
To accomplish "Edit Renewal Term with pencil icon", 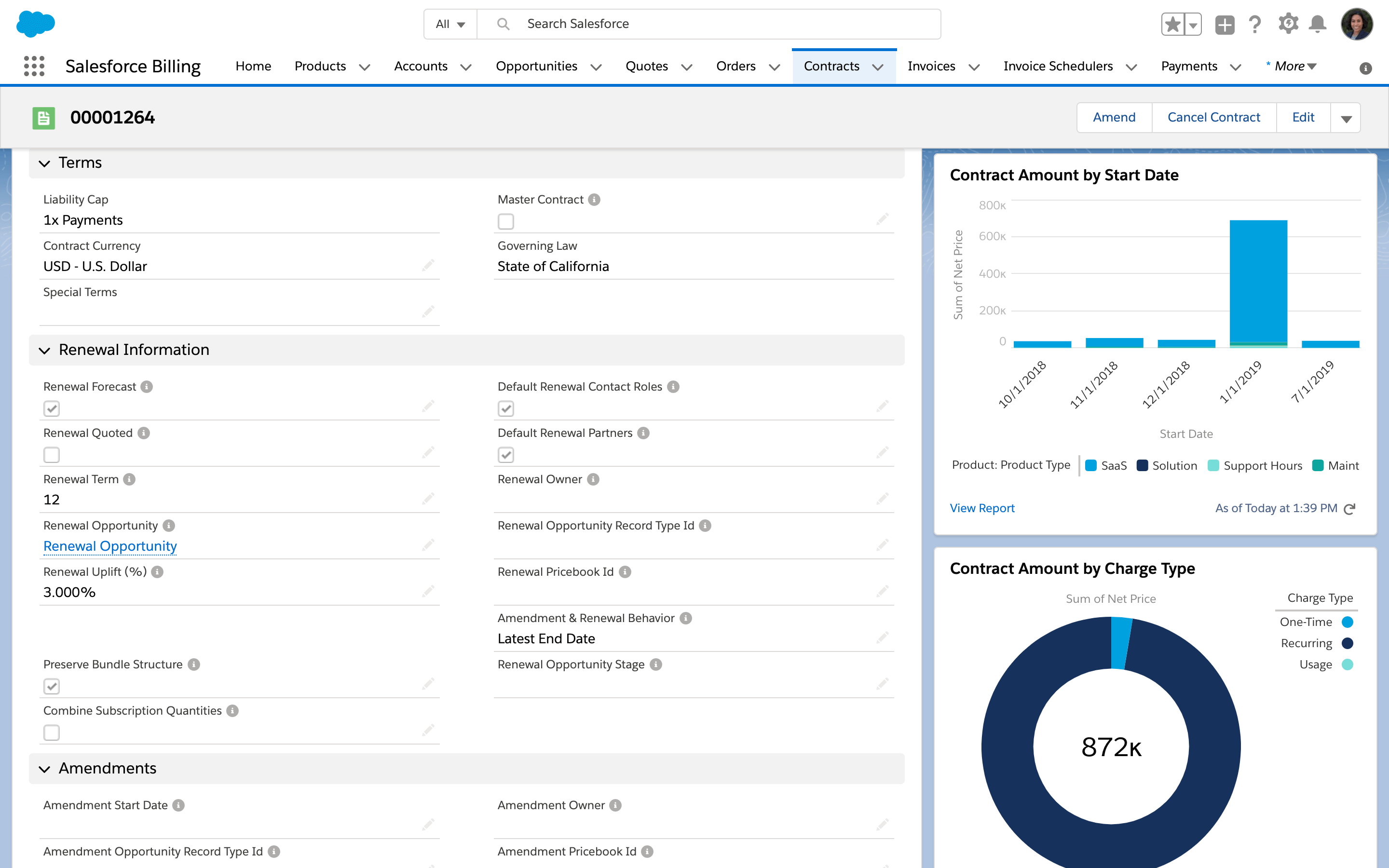I will tap(428, 498).
